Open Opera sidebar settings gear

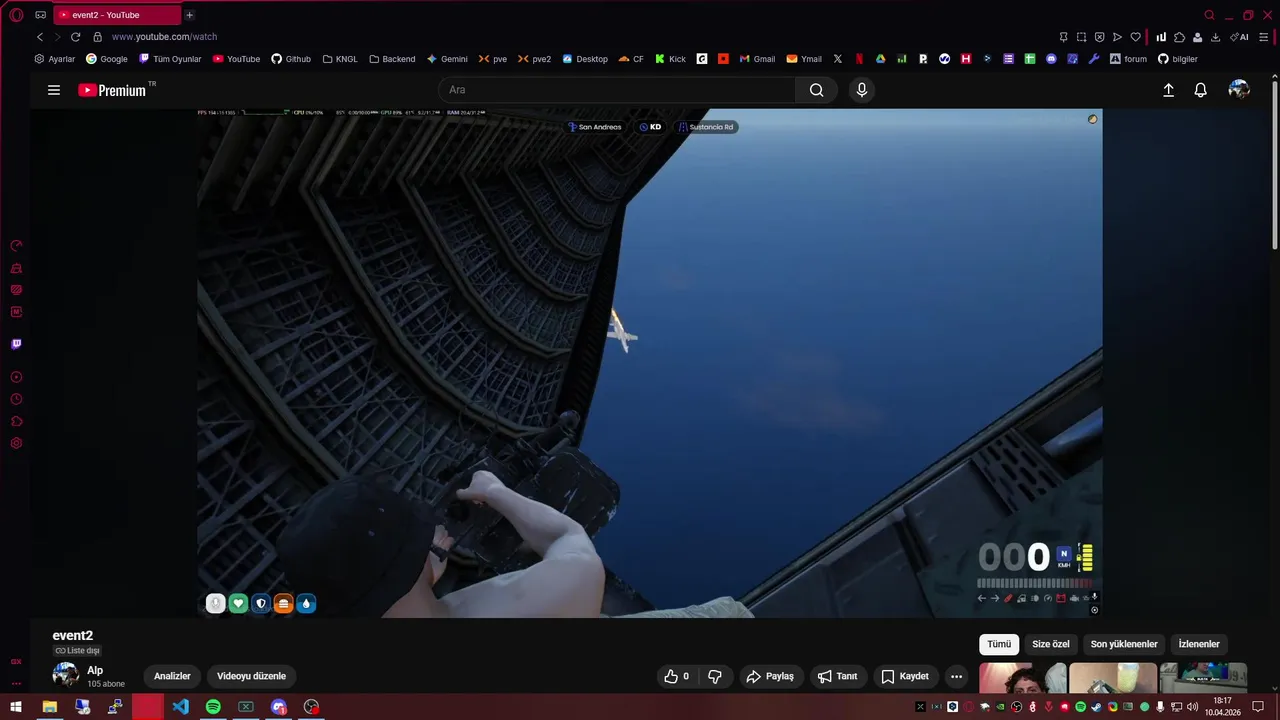[x=16, y=443]
